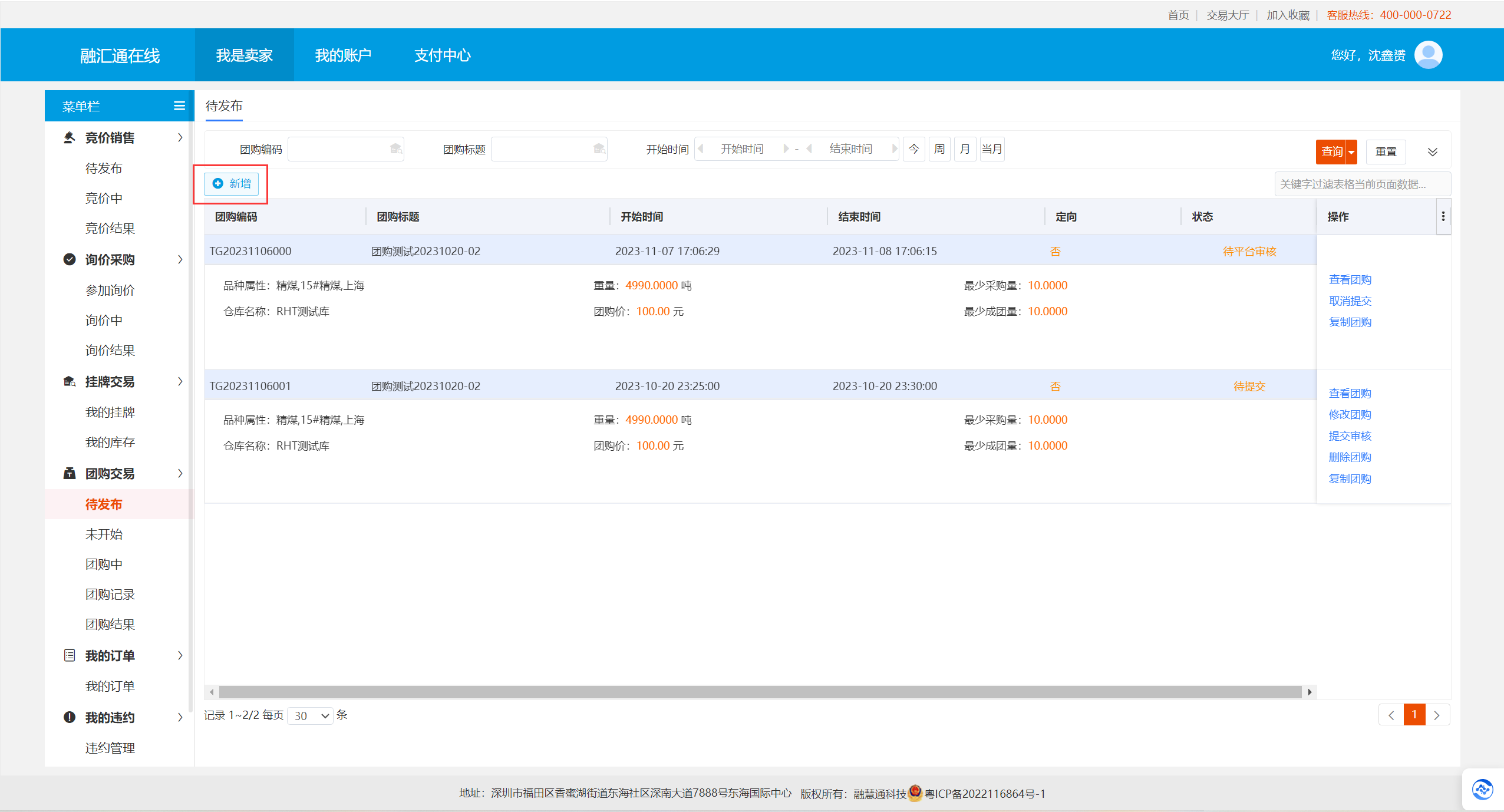Open the 查询 button dropdown arrow

1351,152
